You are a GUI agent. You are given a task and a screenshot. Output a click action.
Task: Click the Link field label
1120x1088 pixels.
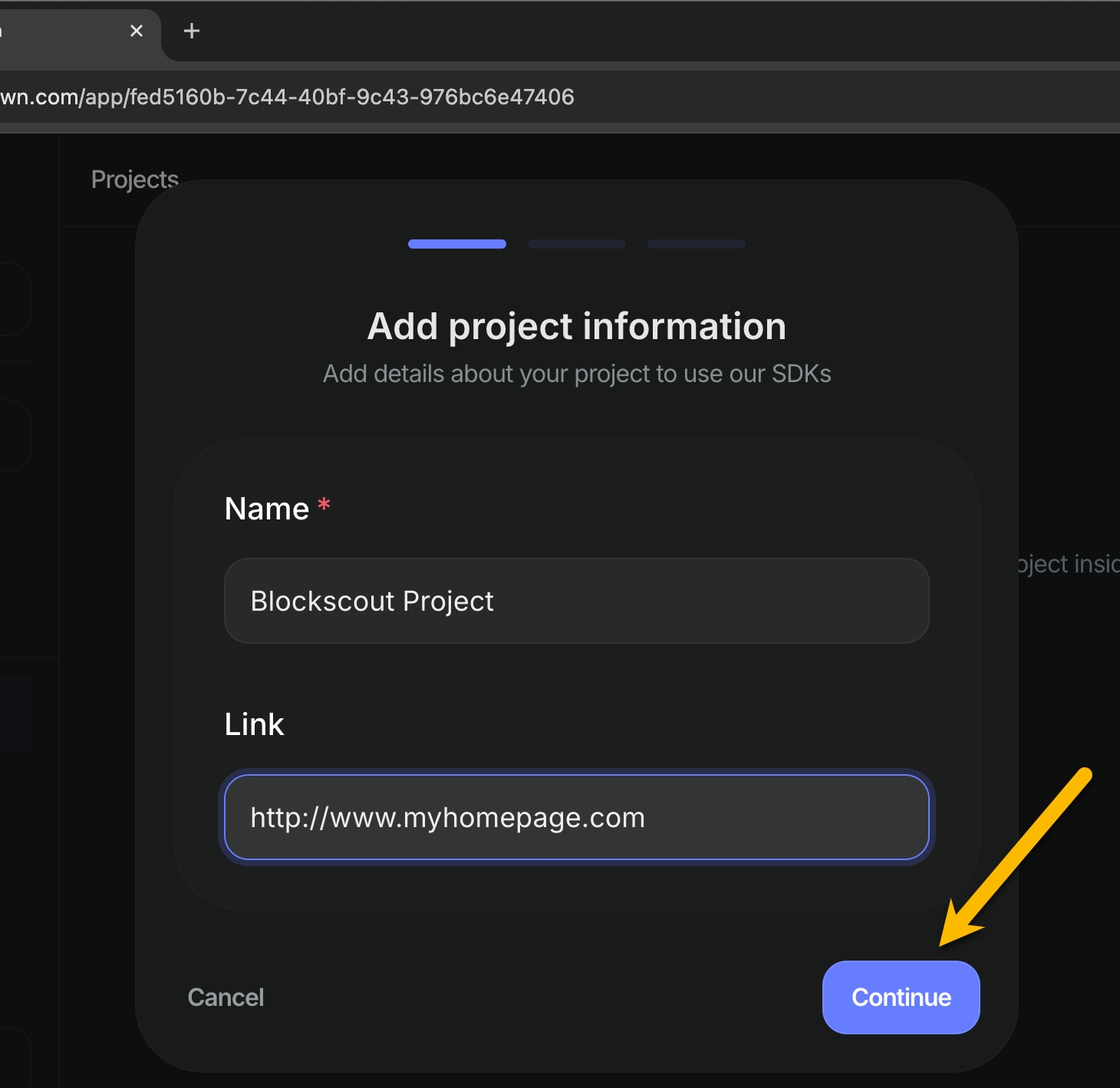coord(254,724)
